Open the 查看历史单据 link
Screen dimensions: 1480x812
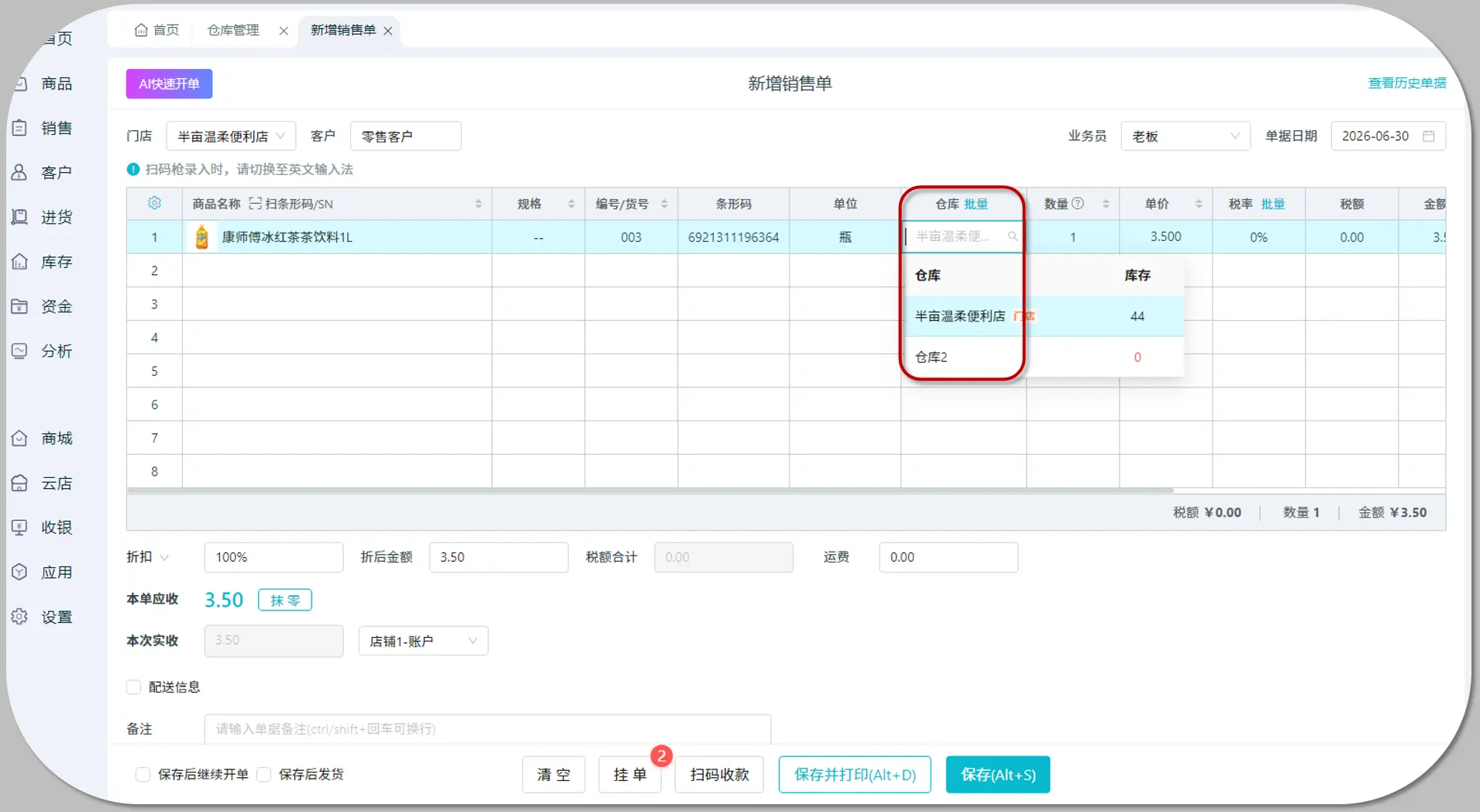tap(1406, 83)
